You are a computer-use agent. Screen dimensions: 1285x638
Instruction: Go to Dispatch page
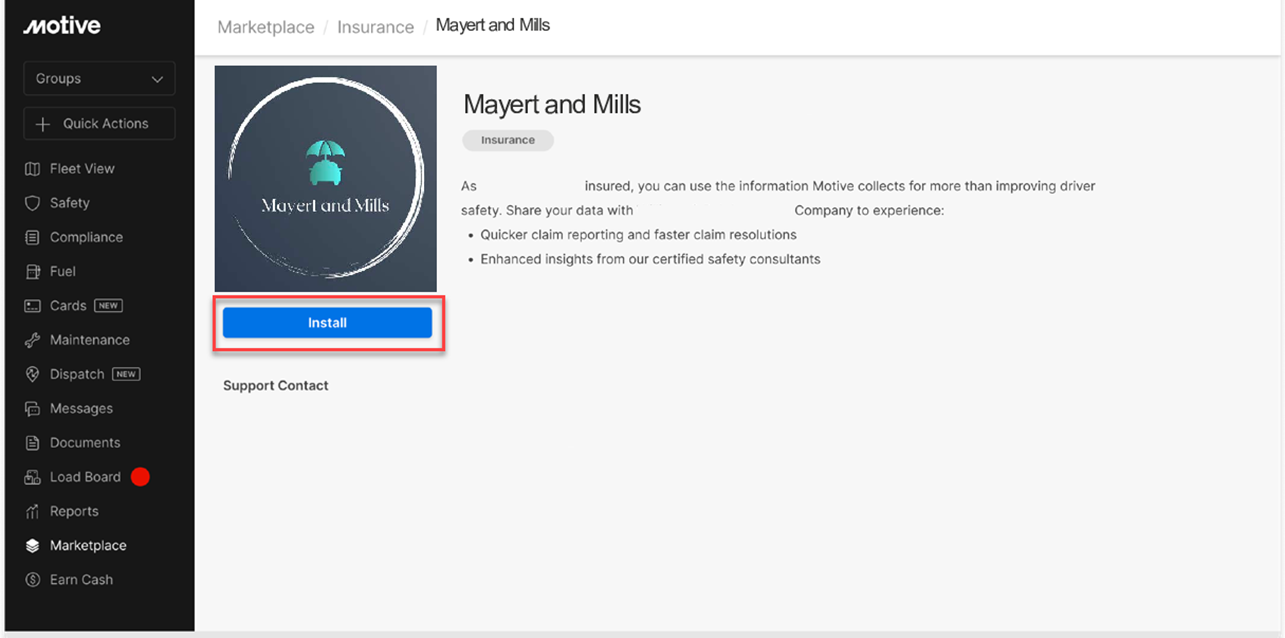[77, 374]
